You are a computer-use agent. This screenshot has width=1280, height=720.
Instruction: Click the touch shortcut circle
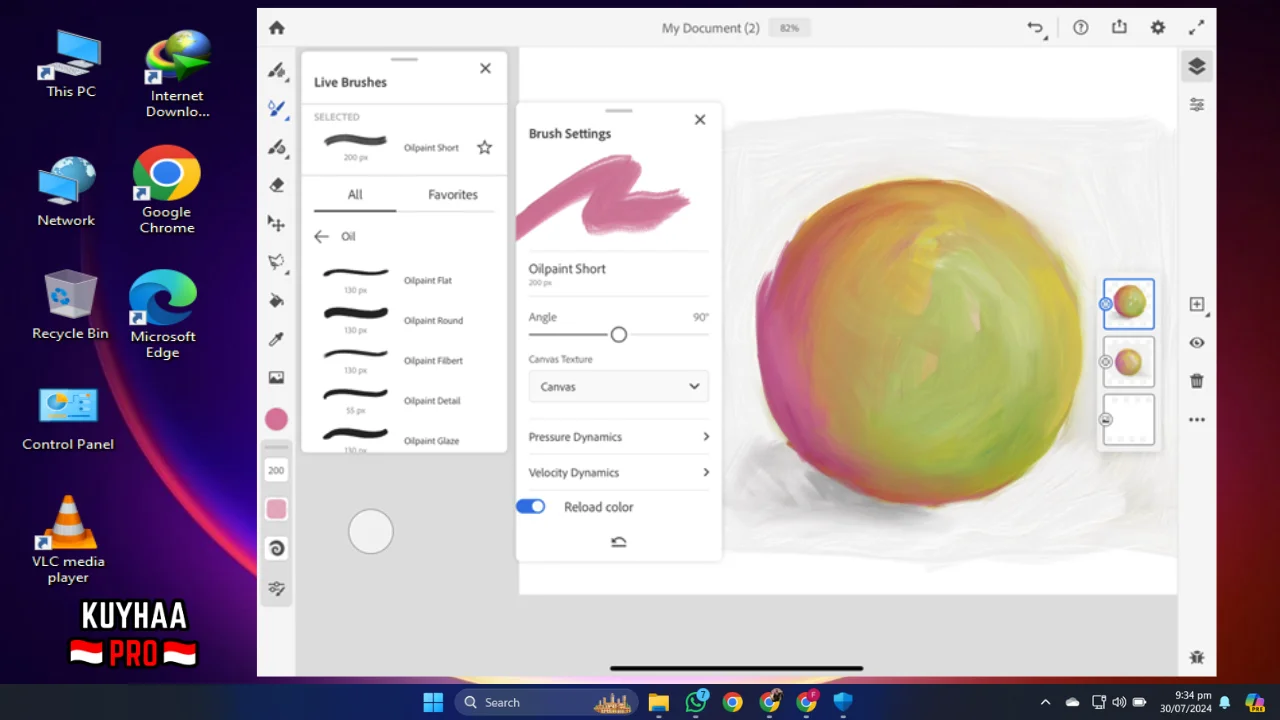click(x=371, y=531)
